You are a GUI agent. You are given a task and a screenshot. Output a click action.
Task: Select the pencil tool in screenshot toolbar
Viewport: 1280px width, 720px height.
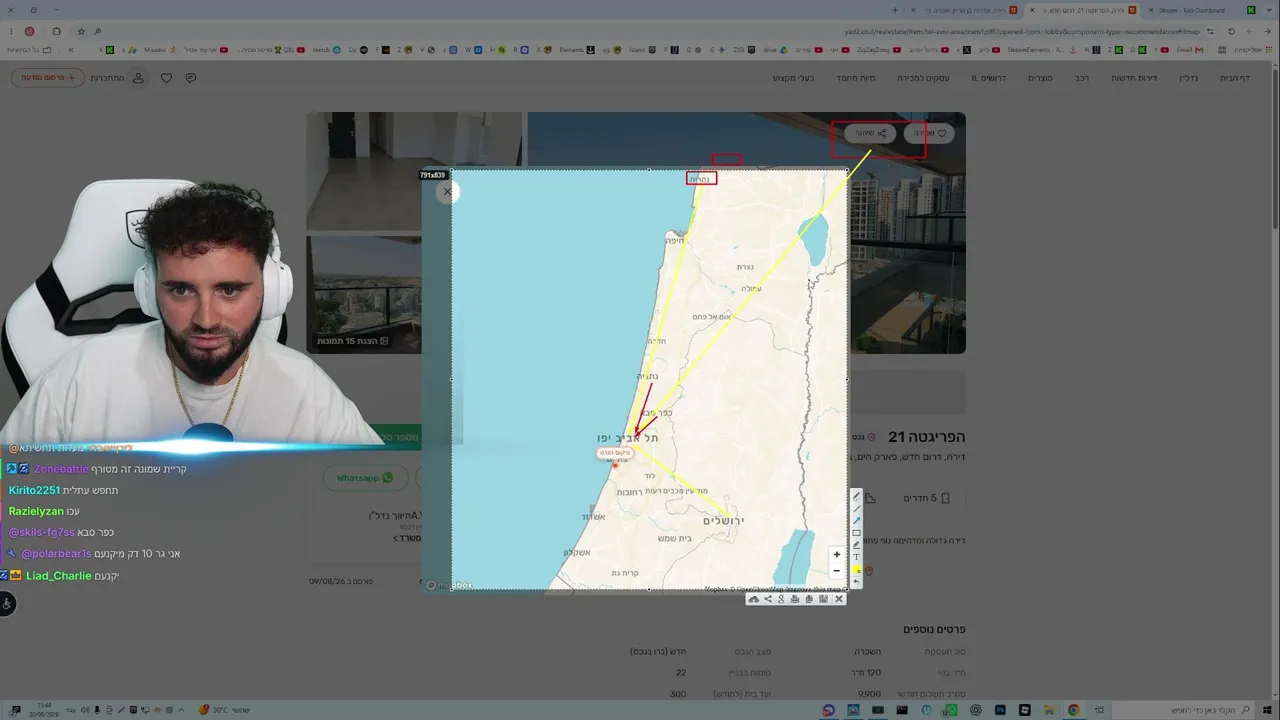tap(856, 497)
